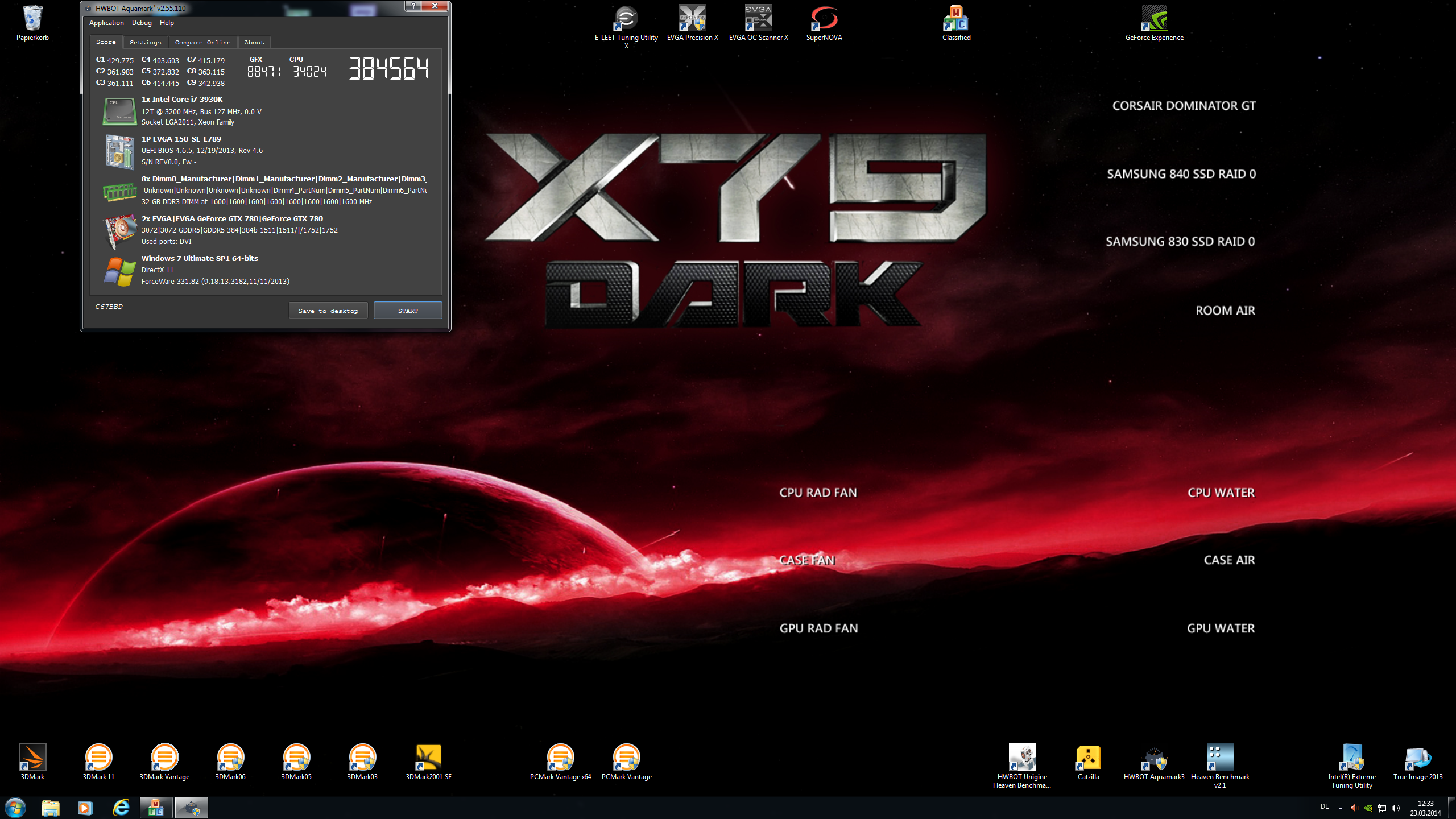This screenshot has height=819, width=1456.
Task: Click the question mark help button
Action: 413,6
